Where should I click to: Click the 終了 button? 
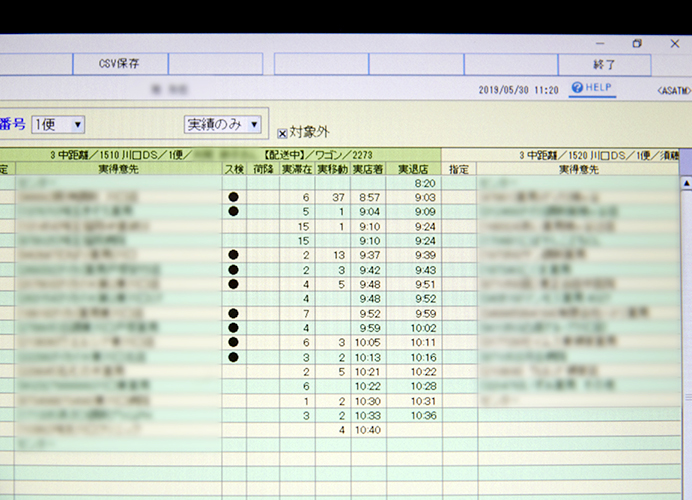coord(604,64)
